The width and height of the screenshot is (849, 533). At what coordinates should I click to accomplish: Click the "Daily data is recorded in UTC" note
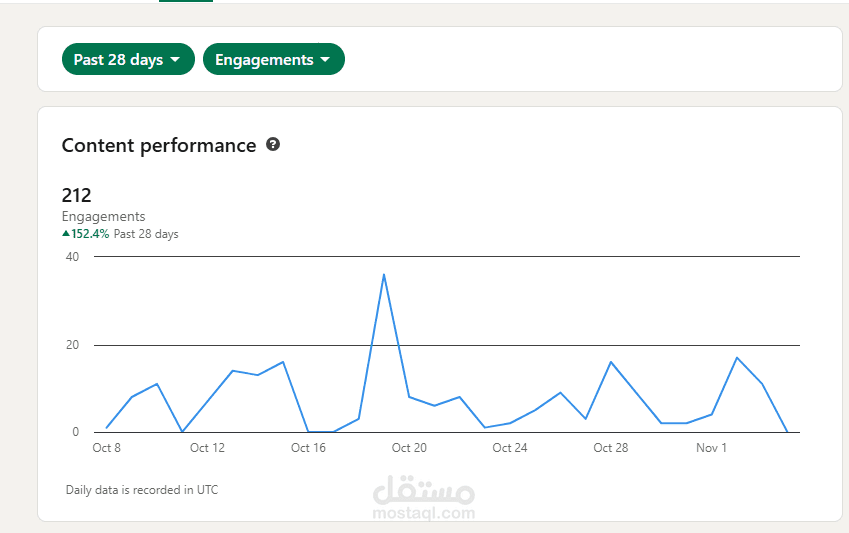[x=142, y=490]
